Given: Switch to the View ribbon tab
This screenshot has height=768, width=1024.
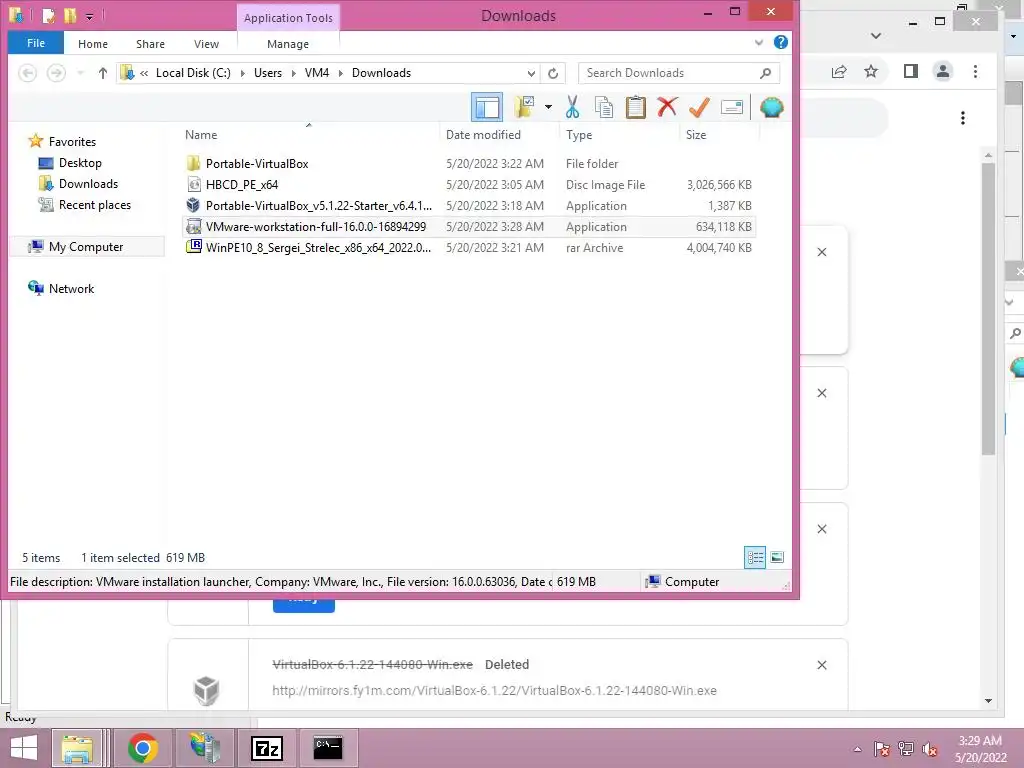Looking at the screenshot, I should click(206, 44).
